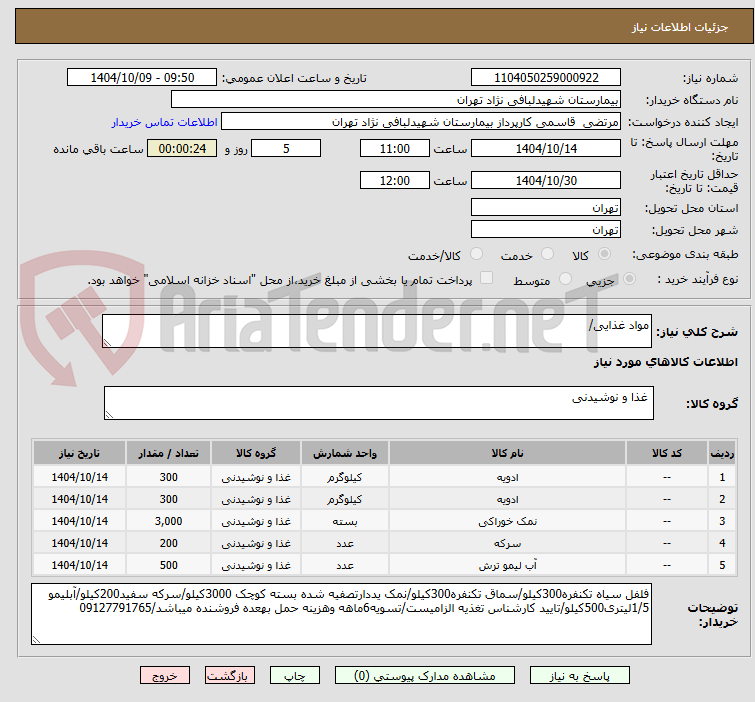Select the خدمت radio button
The width and height of the screenshot is (755, 702).
(547, 254)
